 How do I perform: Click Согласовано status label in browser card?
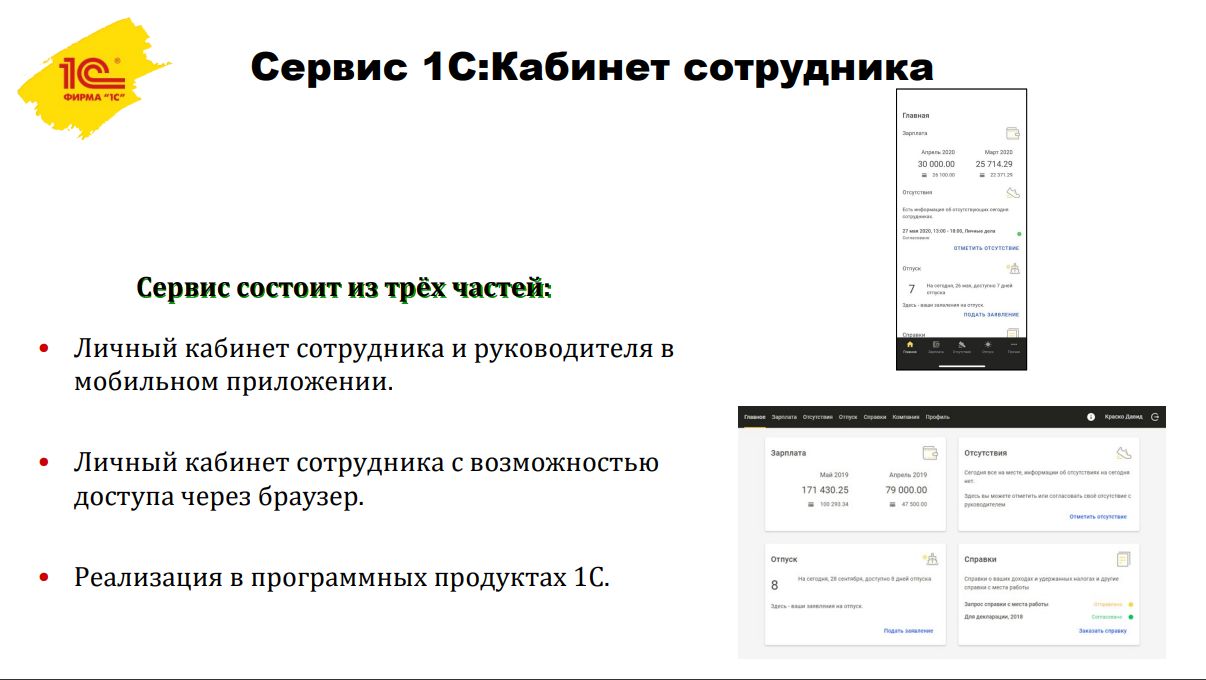click(1107, 617)
